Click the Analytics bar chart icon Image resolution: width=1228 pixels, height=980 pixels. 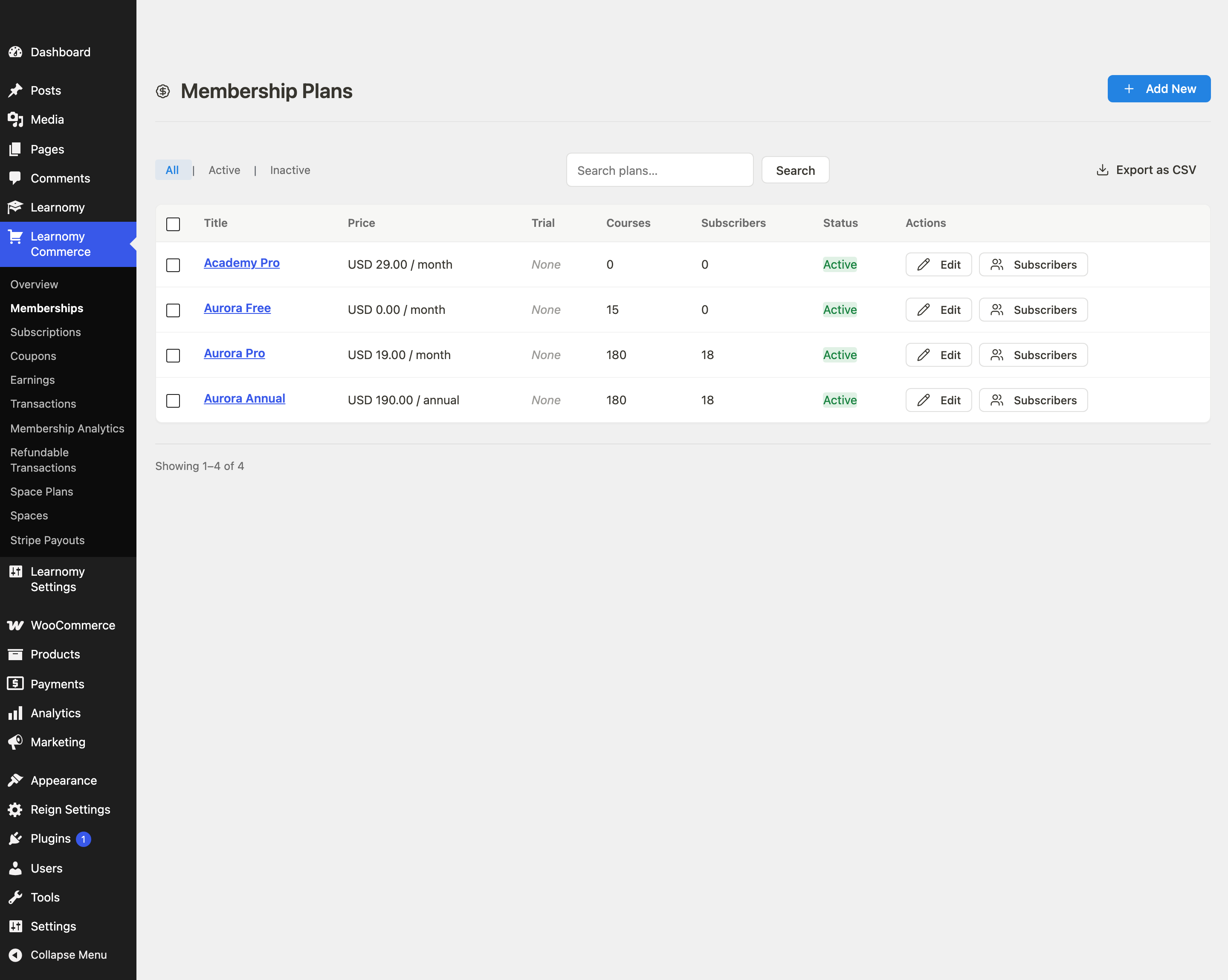tap(15, 713)
